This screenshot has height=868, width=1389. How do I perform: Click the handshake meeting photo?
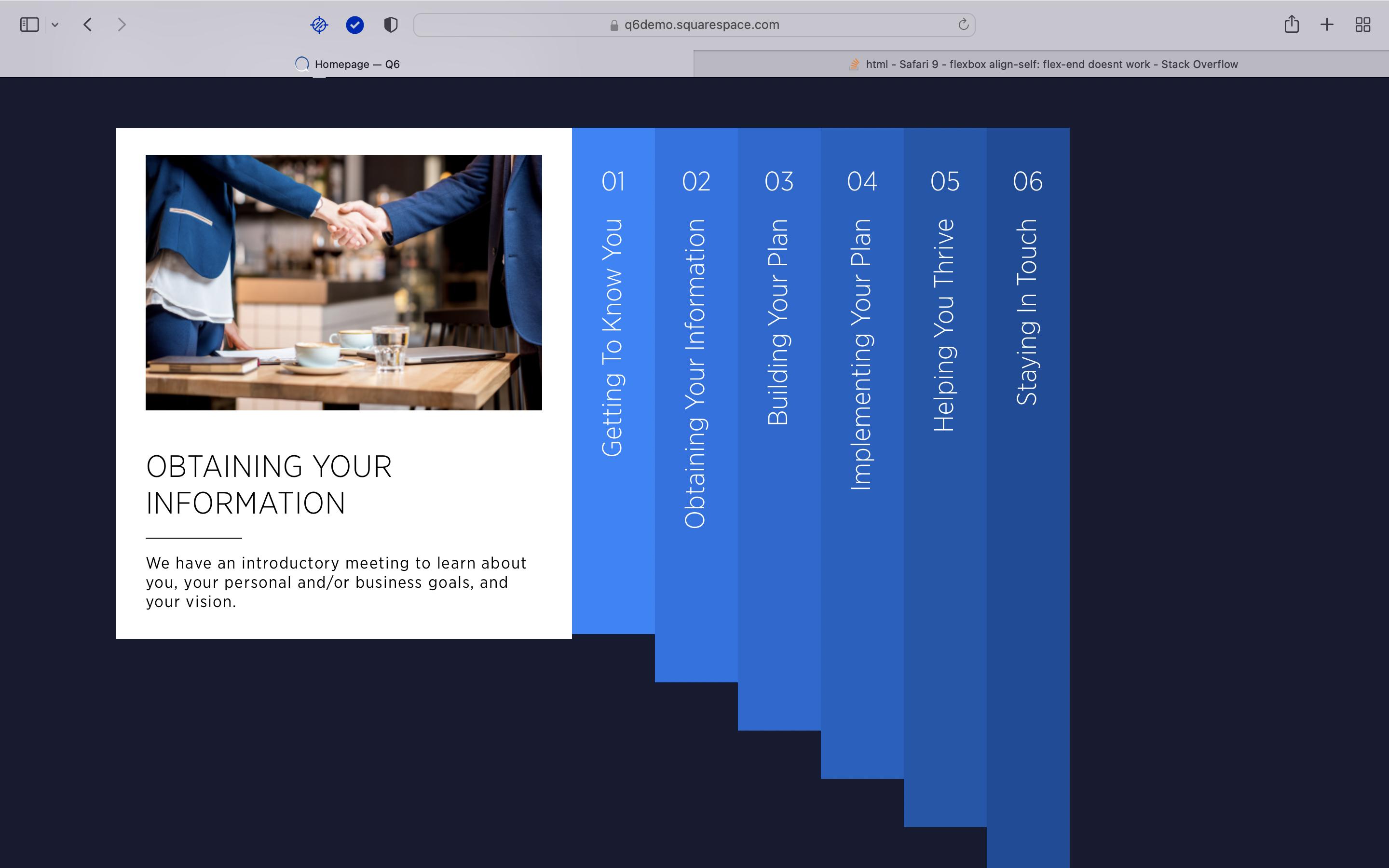click(x=344, y=283)
